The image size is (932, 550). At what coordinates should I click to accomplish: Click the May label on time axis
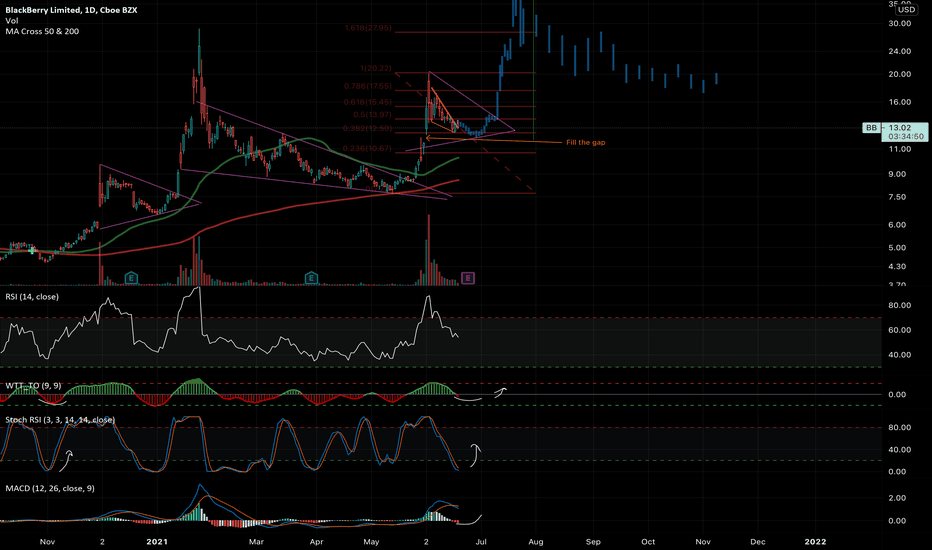(371, 542)
